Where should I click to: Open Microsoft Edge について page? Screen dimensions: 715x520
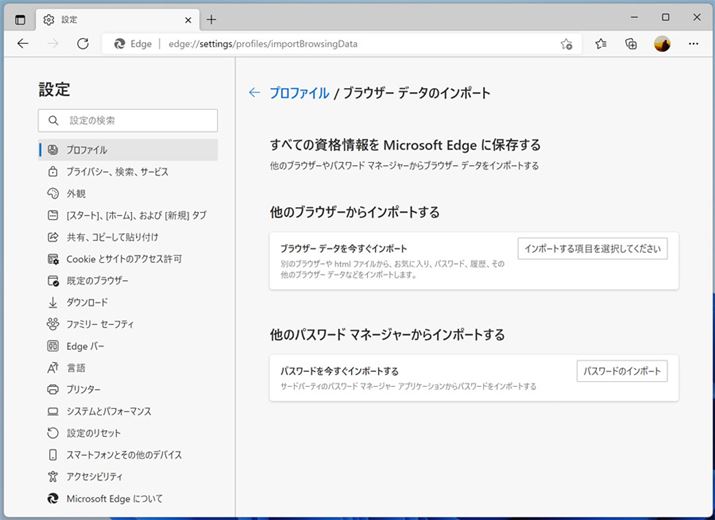tap(114, 498)
